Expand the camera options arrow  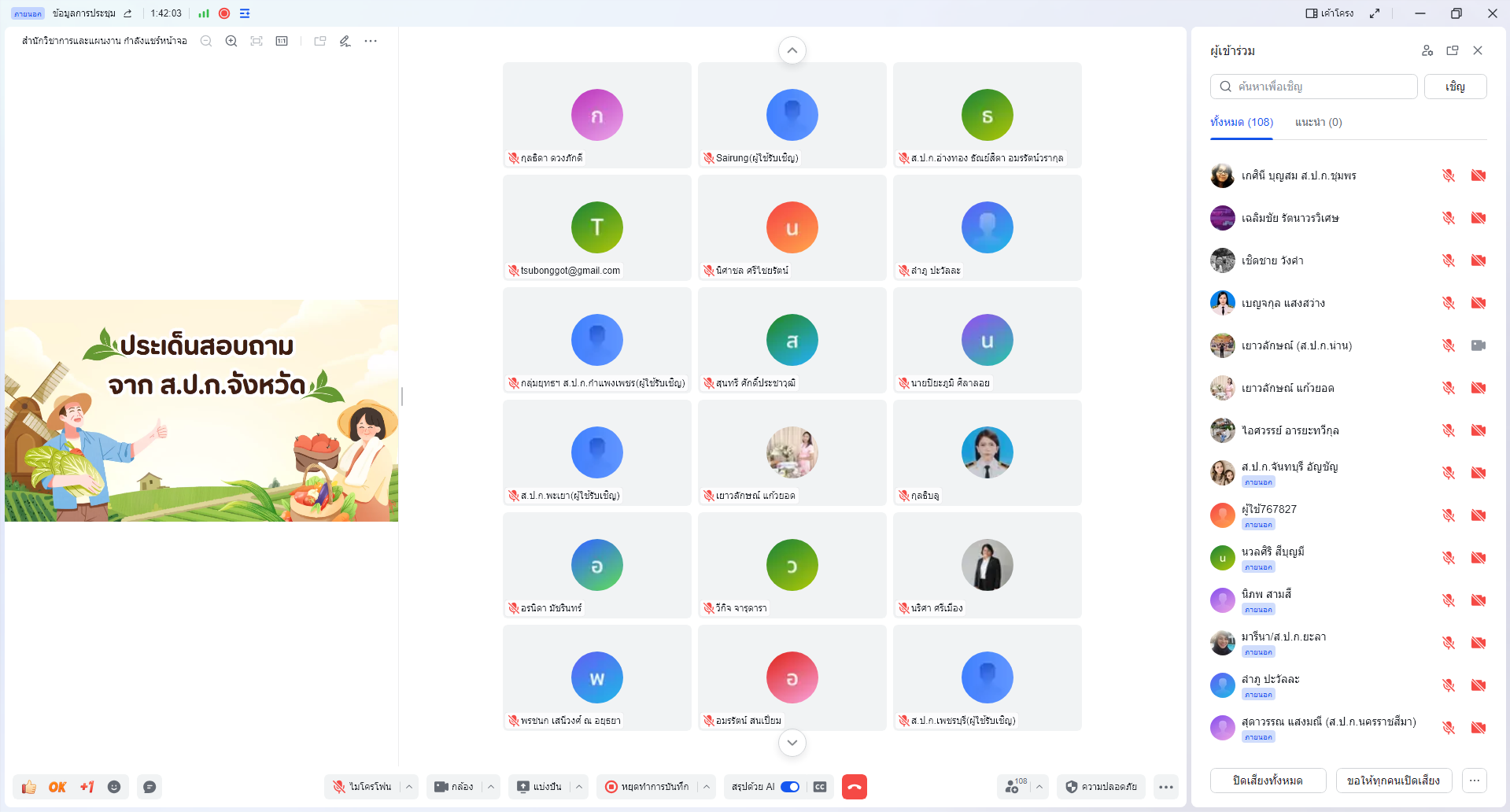pyautogui.click(x=491, y=787)
